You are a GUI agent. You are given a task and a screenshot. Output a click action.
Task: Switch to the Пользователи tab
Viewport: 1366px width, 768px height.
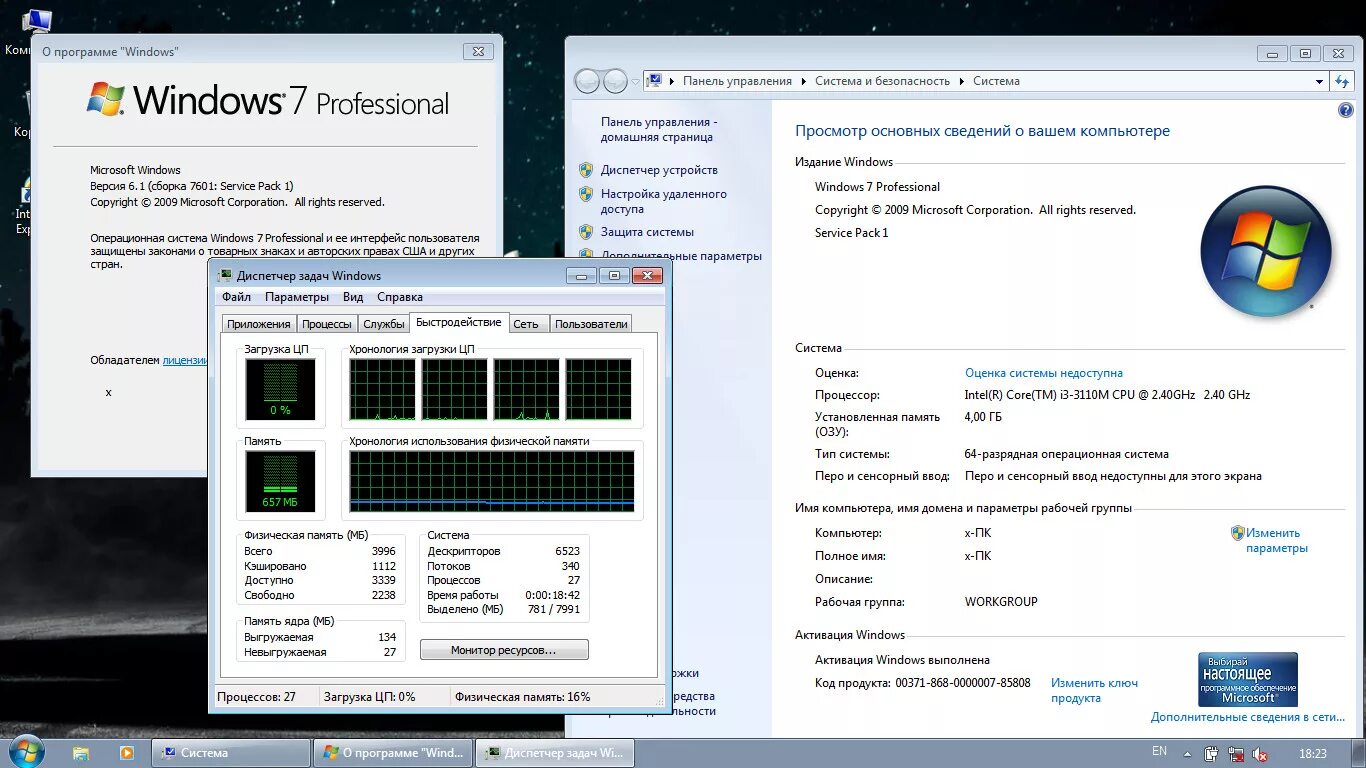point(591,324)
